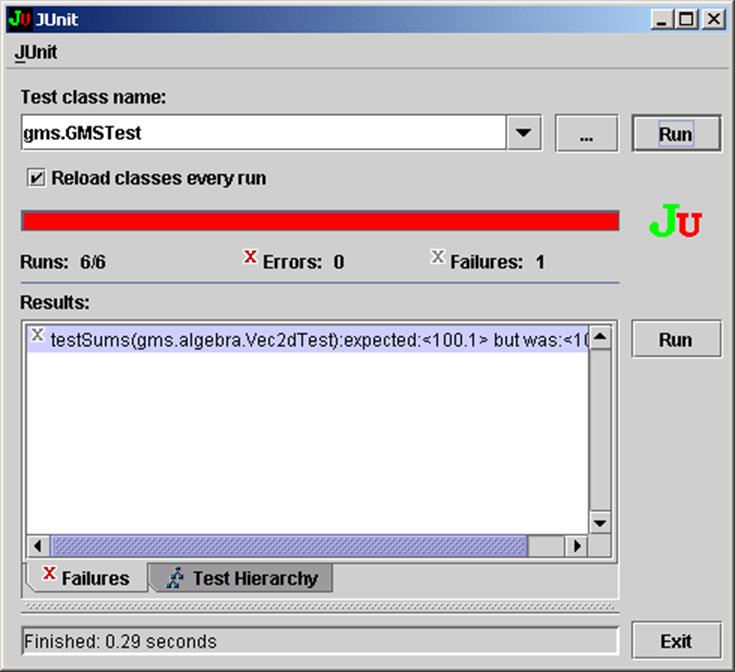The height and width of the screenshot is (672, 735).
Task: Click the gray X Failures counter icon
Action: pos(438,258)
